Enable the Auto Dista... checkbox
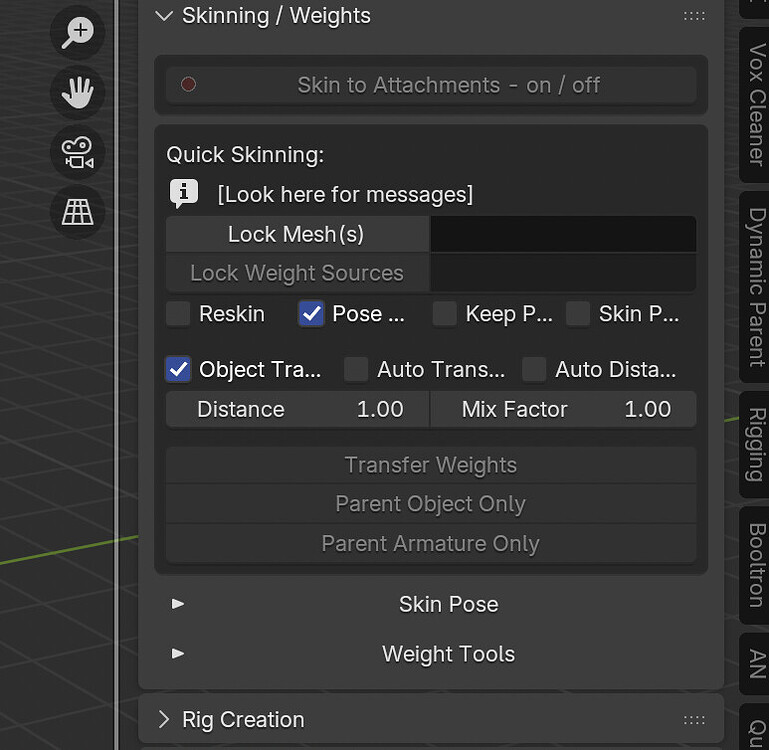The width and height of the screenshot is (769, 750). (x=534, y=369)
